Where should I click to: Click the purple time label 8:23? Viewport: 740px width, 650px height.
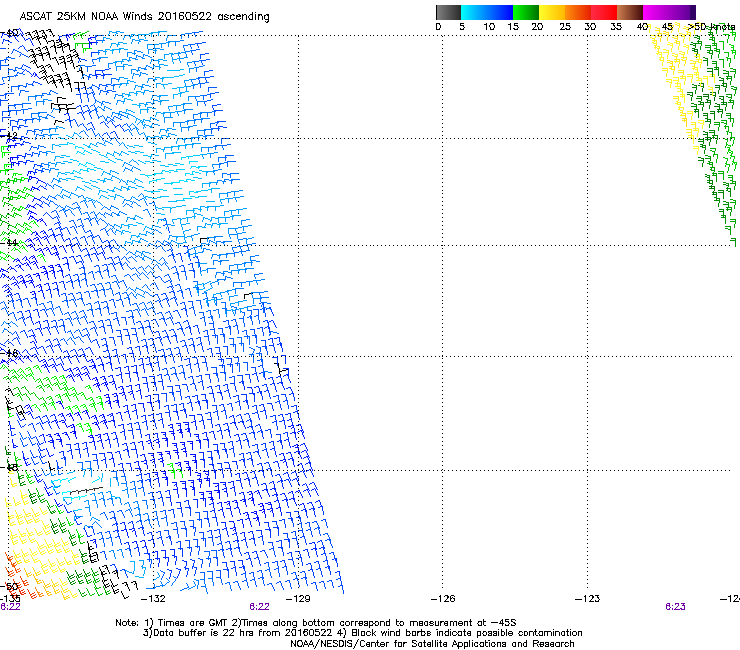pyautogui.click(x=675, y=607)
